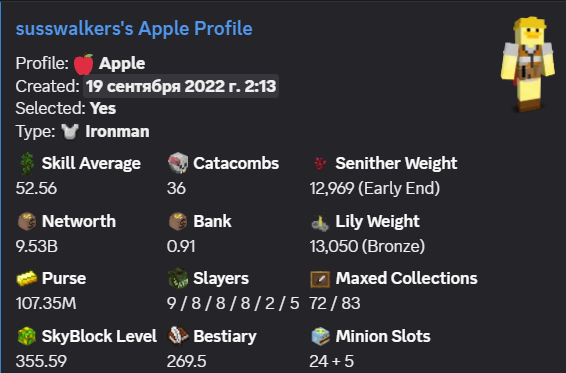Click the Ironman chestplate icon
Screen dimensions: 566x373
70,131
